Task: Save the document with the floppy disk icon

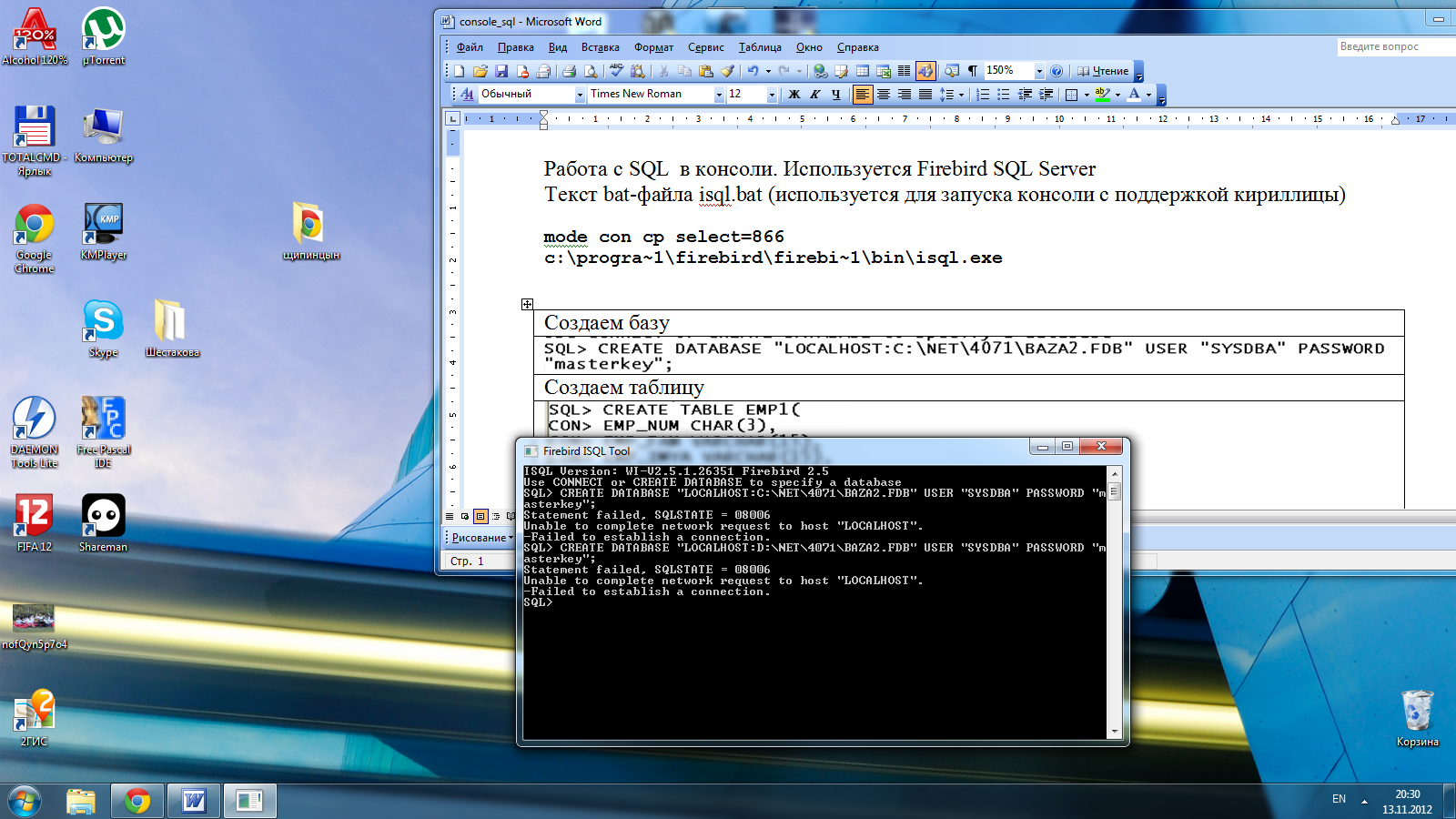Action: pos(501,71)
